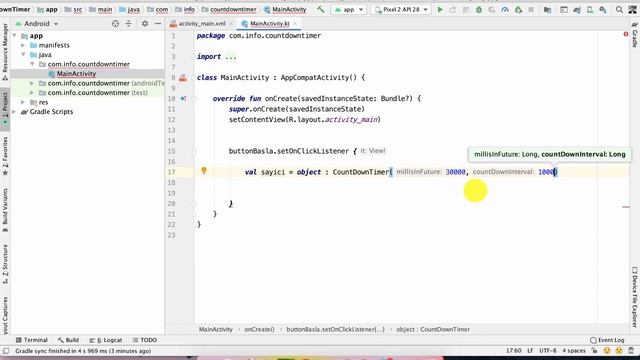640x360 pixels.
Task: Expand the folded import statement
Action: point(231,57)
